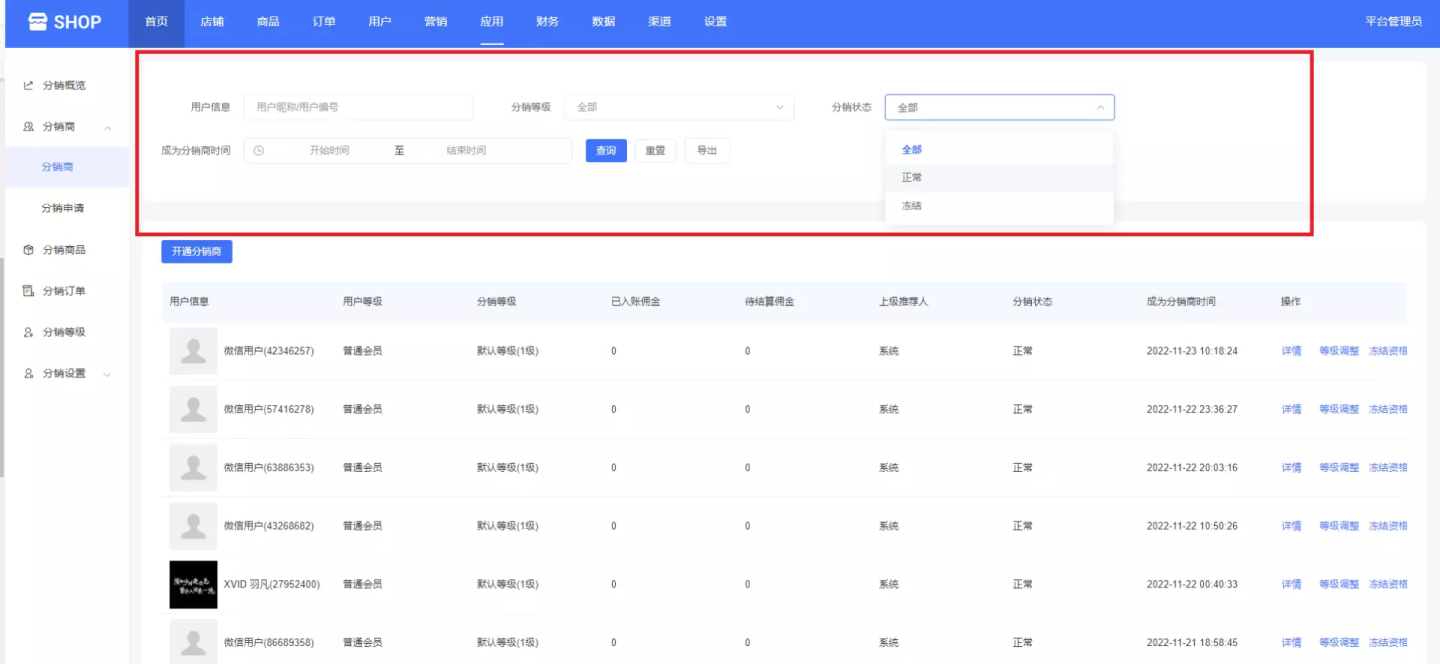The height and width of the screenshot is (664, 1440).
Task: Focus the 用户信息 search input field
Action: point(358,107)
